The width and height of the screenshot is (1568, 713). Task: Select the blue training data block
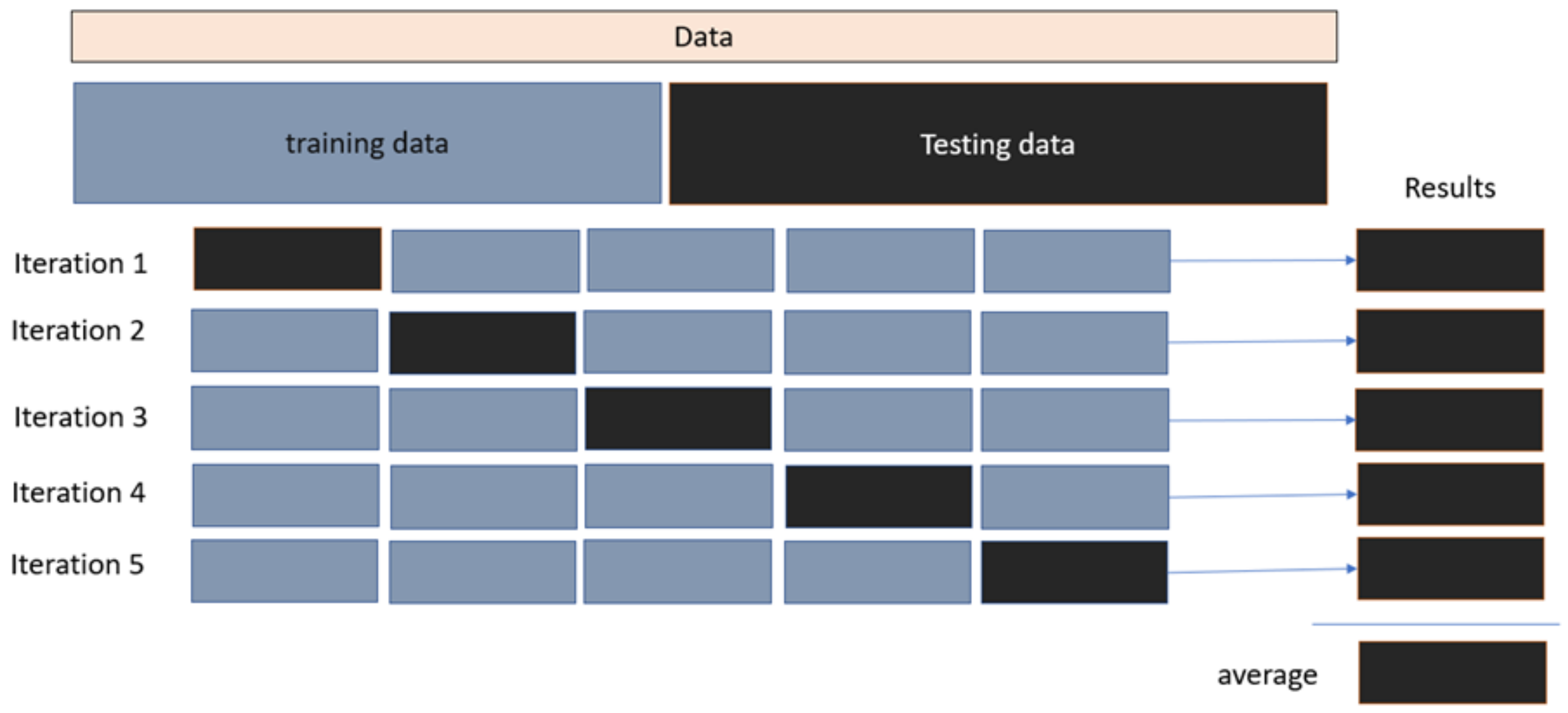tap(367, 143)
